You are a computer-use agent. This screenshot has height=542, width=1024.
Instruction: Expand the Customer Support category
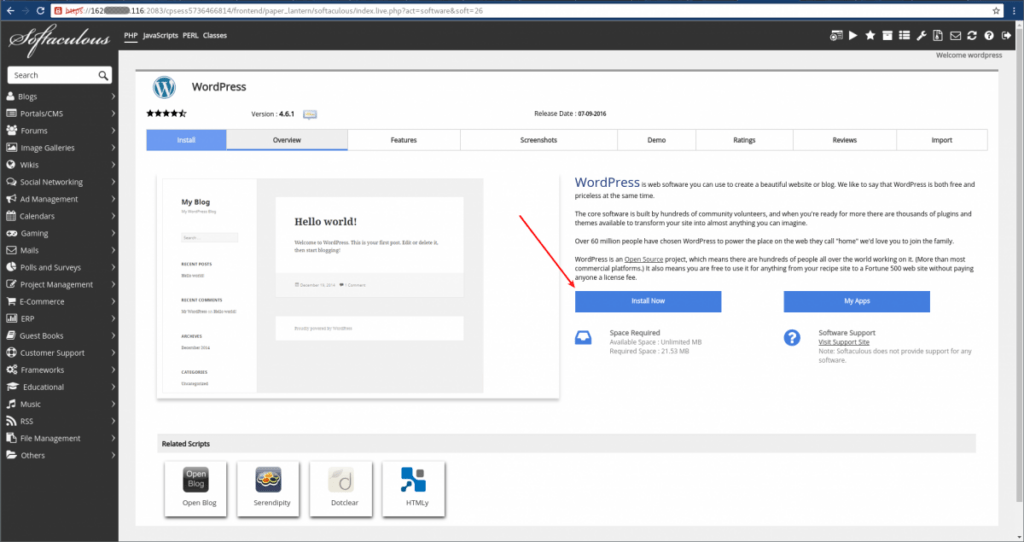tap(60, 353)
